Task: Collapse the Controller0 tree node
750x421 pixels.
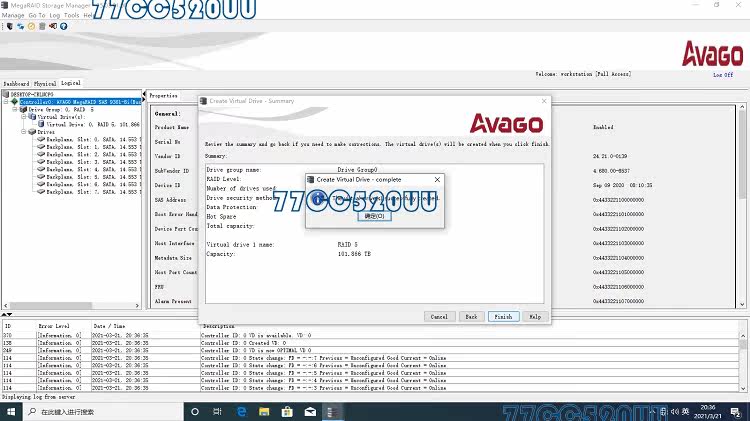Action: [6, 102]
